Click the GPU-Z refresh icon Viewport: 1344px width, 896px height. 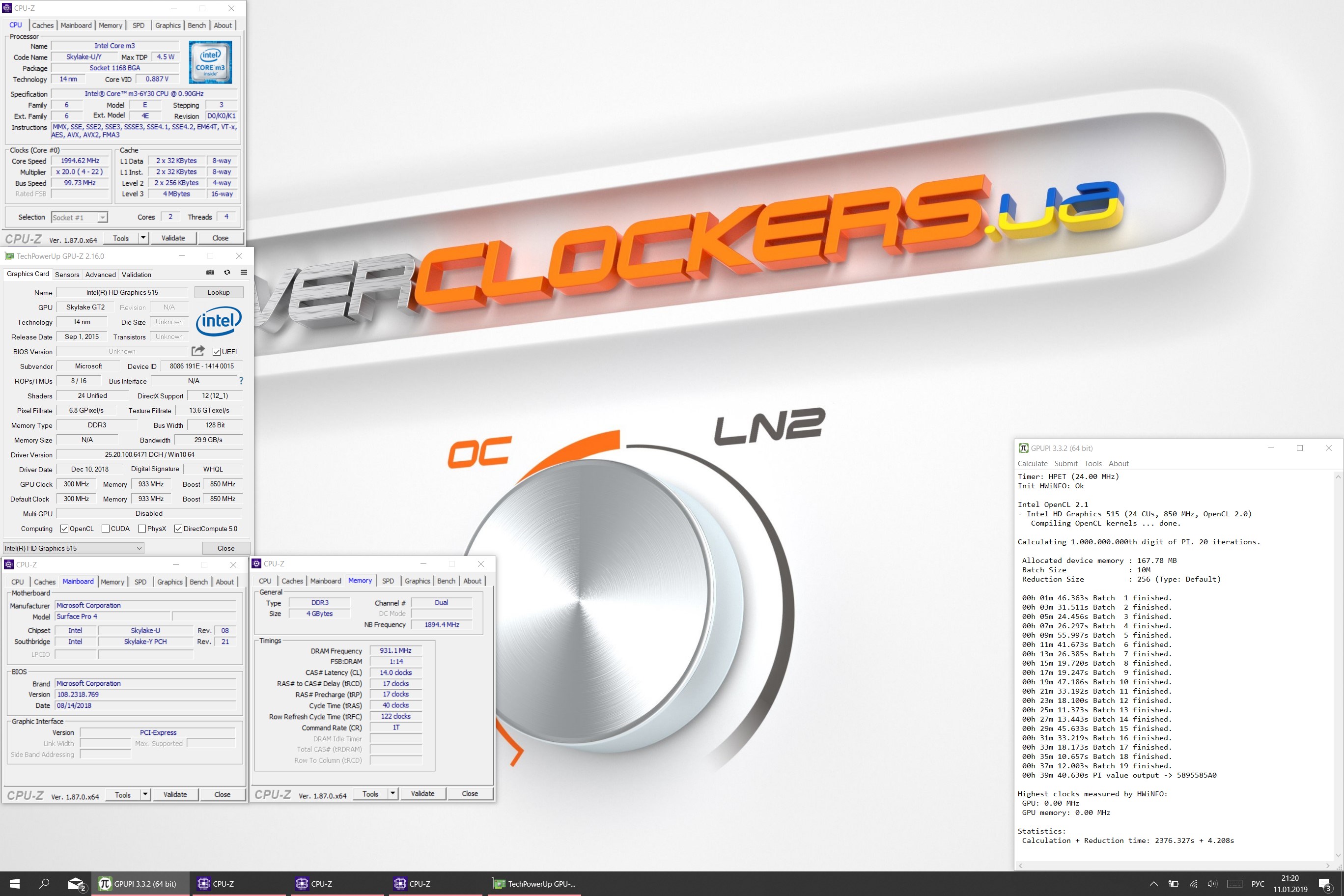227,273
